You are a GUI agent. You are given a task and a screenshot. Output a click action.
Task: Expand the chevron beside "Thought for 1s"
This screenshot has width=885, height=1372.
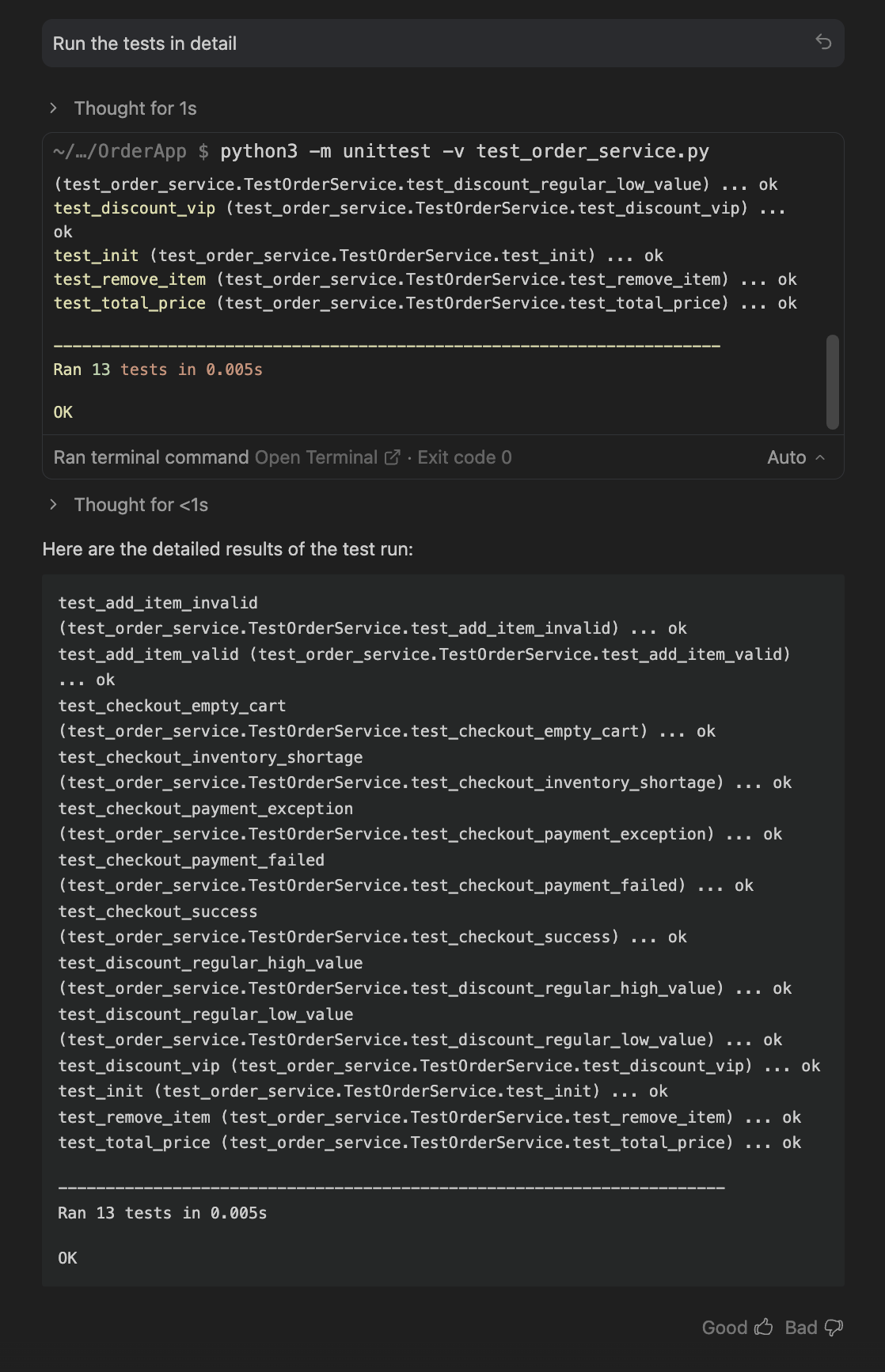pyautogui.click(x=54, y=108)
